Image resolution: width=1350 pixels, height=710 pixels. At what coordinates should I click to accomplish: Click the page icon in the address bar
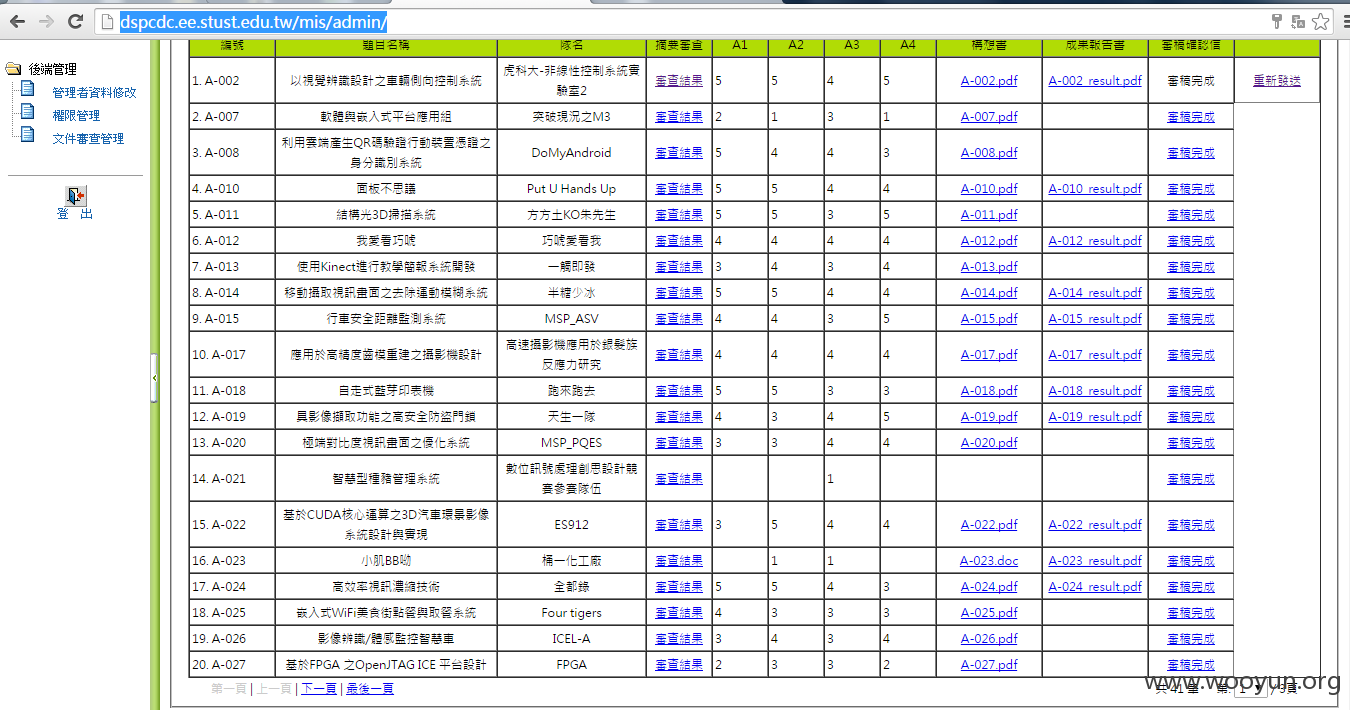[x=109, y=22]
